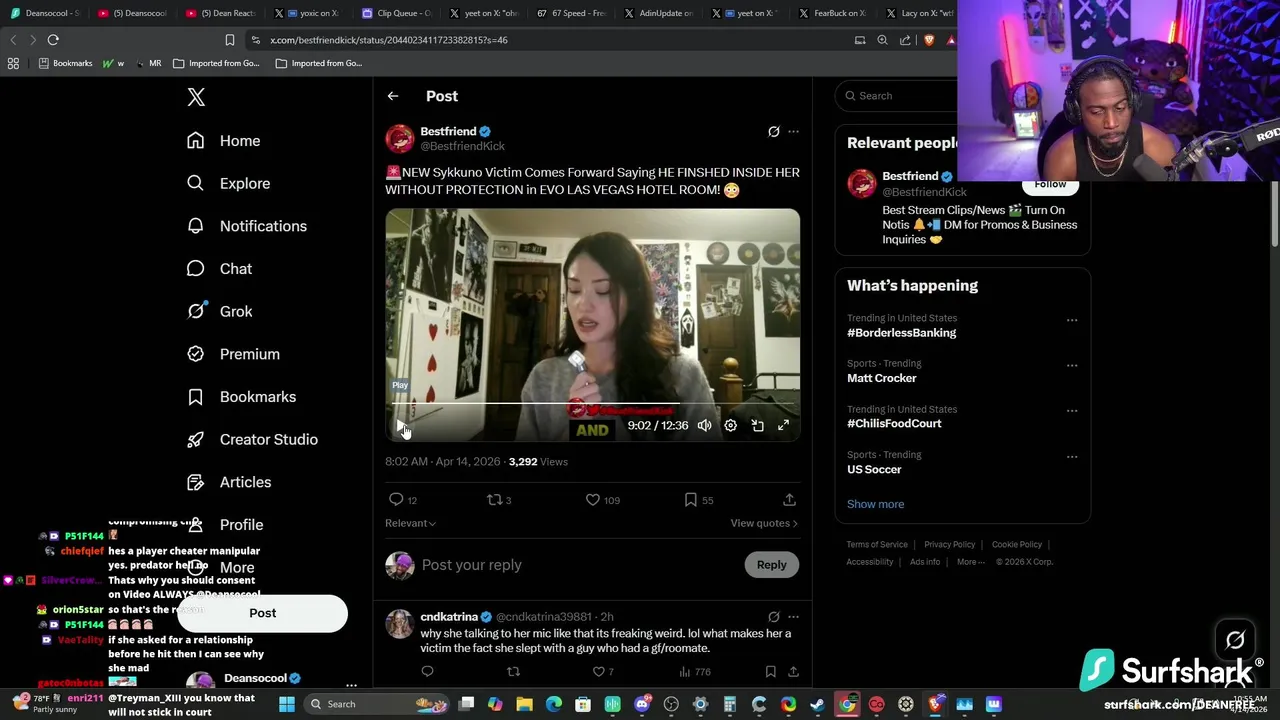
Task: Open cndkatrina's profile avatar
Action: tap(400, 624)
